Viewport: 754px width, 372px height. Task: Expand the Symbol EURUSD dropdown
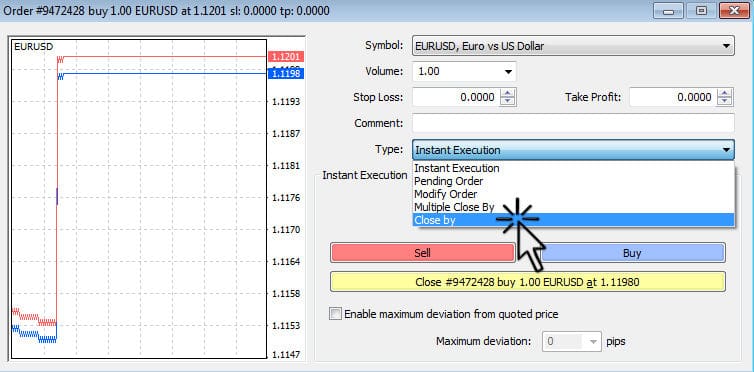click(725, 46)
